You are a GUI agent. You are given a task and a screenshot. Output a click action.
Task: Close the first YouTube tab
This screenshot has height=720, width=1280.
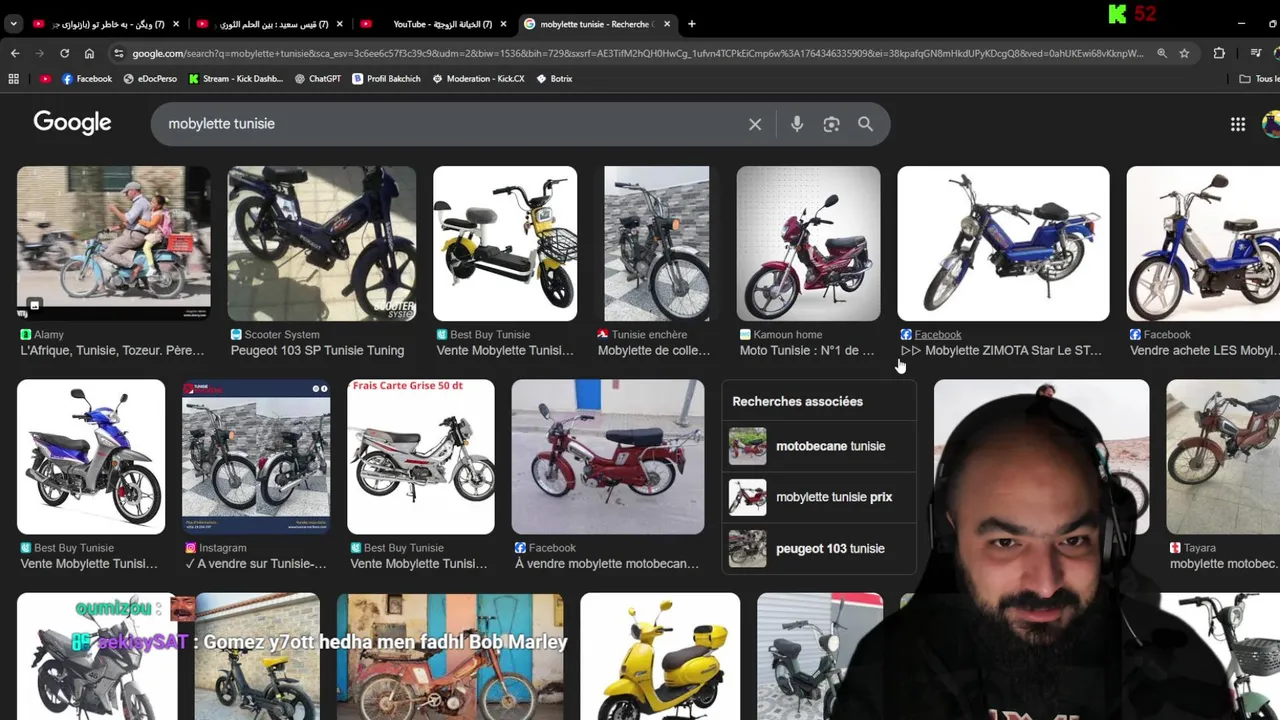point(176,24)
